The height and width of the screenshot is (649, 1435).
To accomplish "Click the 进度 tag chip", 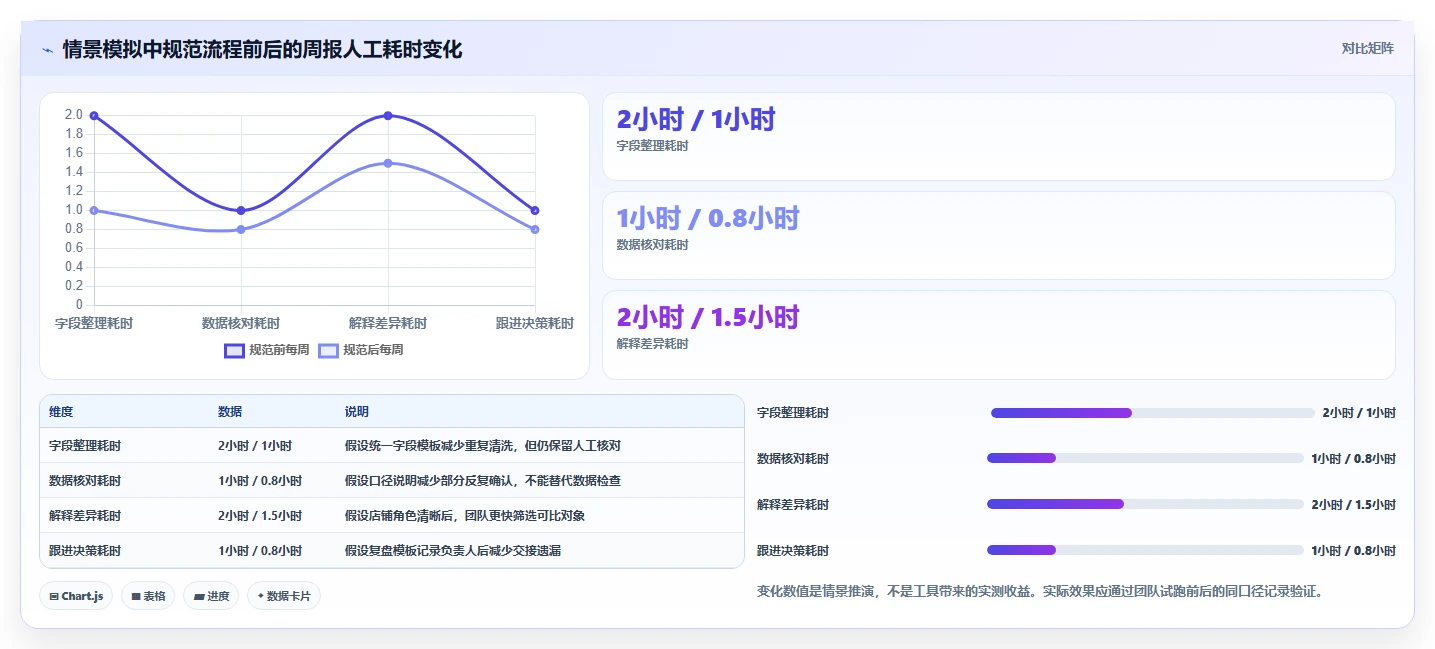I will (211, 596).
